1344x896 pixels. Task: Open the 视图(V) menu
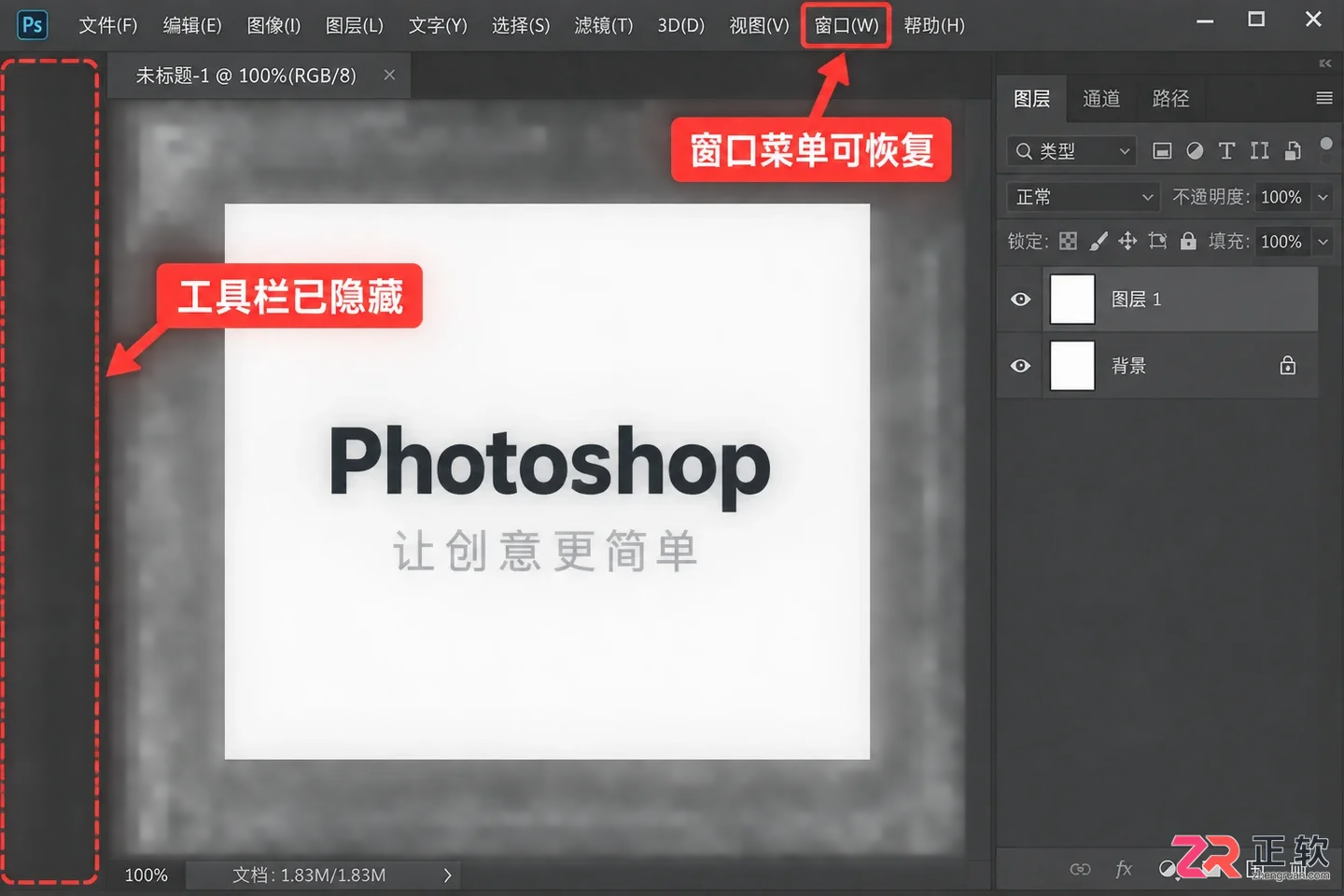(759, 25)
